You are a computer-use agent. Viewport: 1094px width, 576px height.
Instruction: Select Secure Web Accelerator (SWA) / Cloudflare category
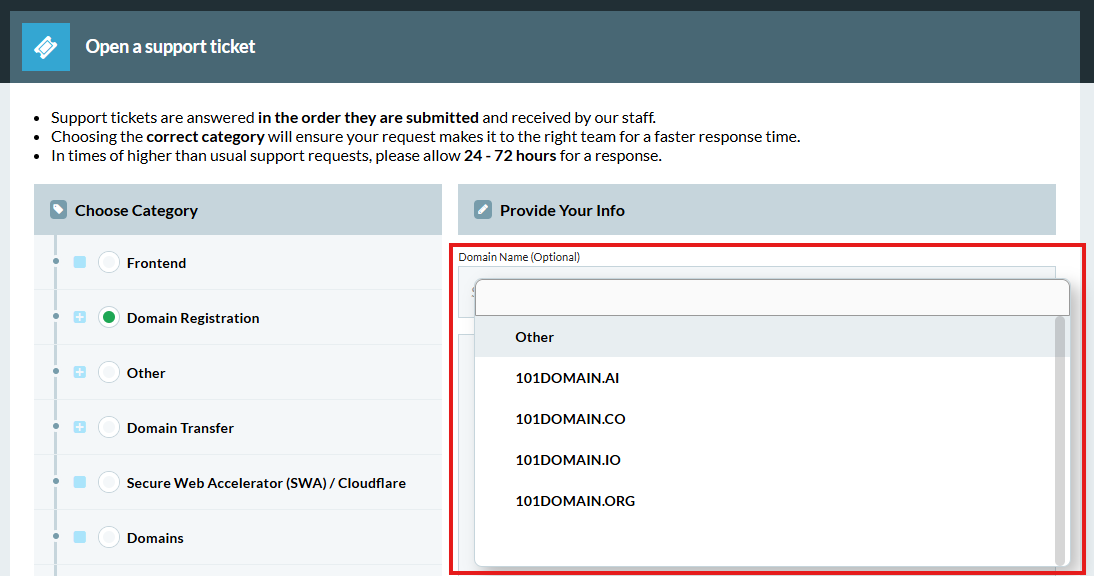coord(107,482)
